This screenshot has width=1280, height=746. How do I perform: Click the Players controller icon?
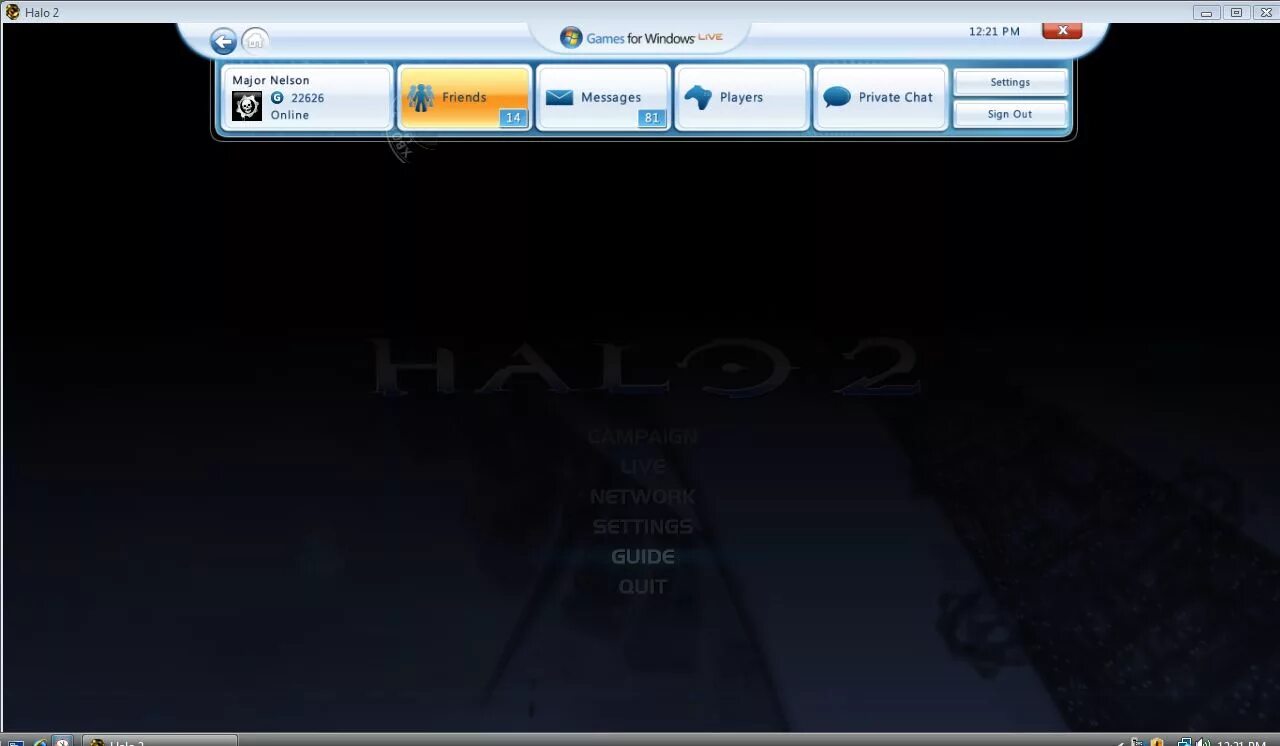698,97
